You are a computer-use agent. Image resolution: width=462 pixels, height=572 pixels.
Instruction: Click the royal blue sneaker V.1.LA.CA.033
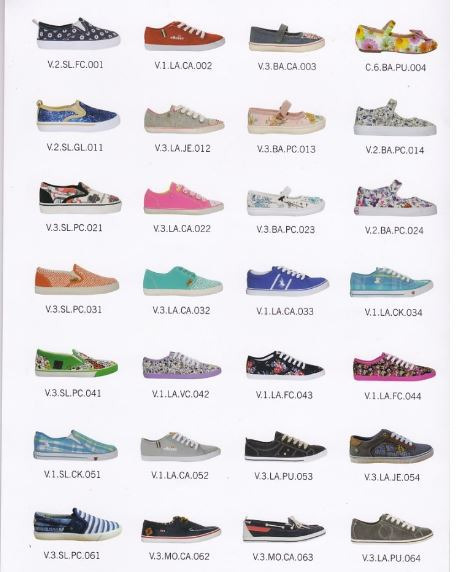click(287, 281)
